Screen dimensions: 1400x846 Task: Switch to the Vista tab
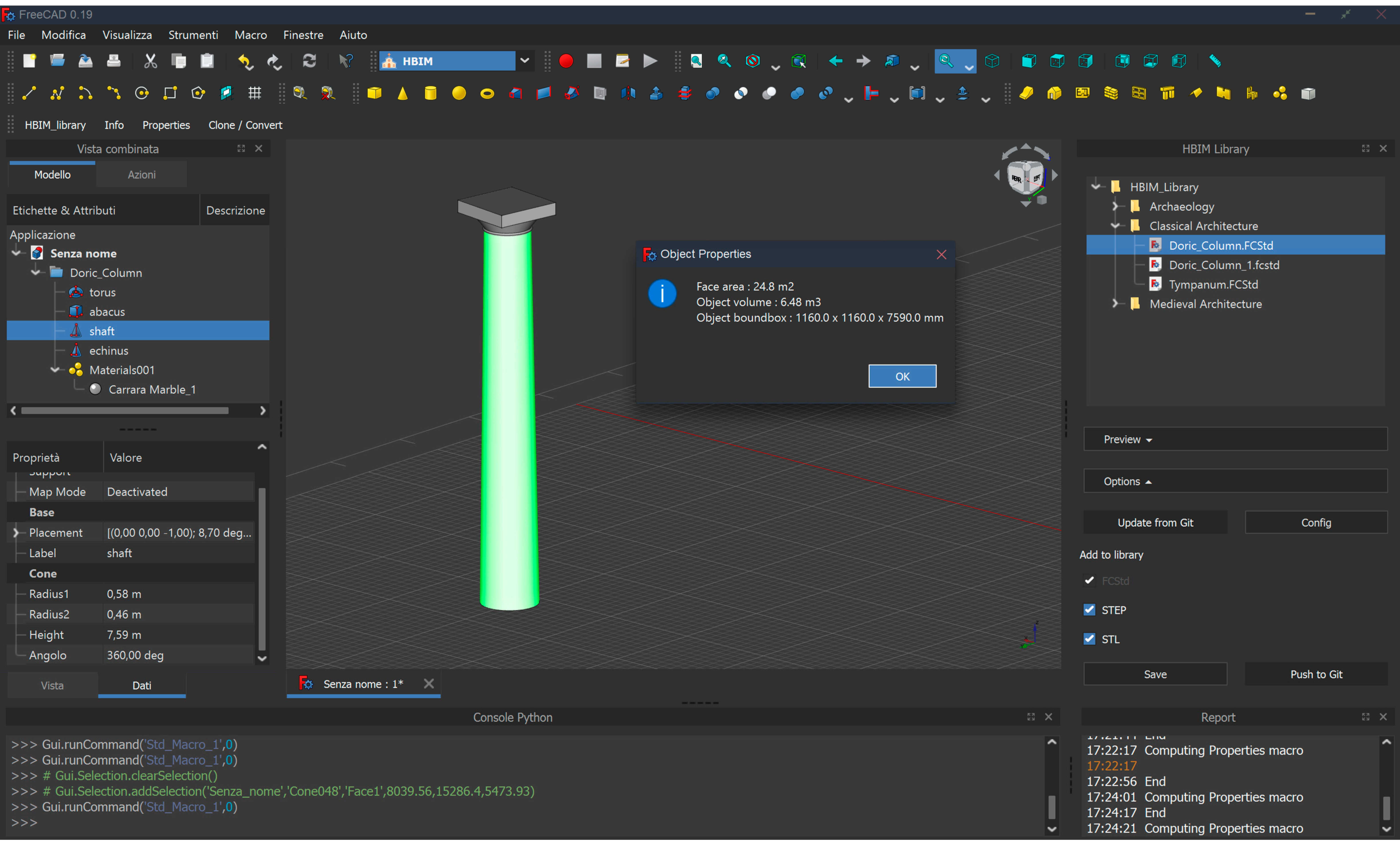click(52, 685)
